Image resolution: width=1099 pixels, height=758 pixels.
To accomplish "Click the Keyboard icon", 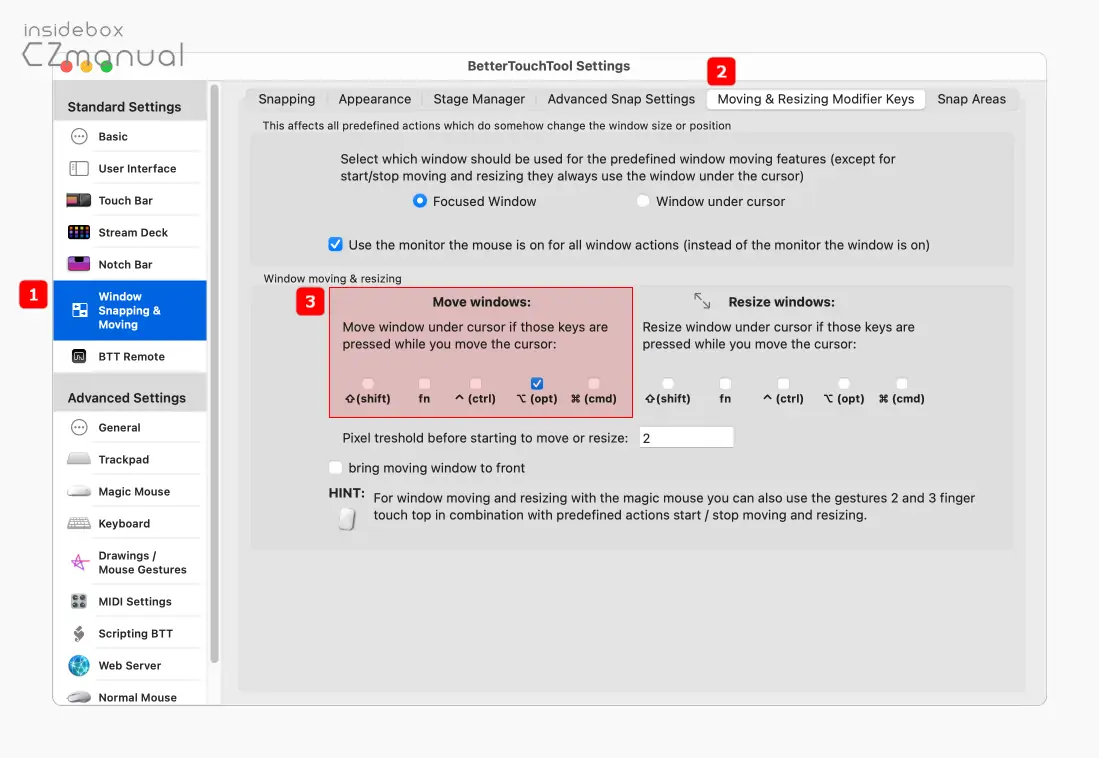I will click(78, 523).
